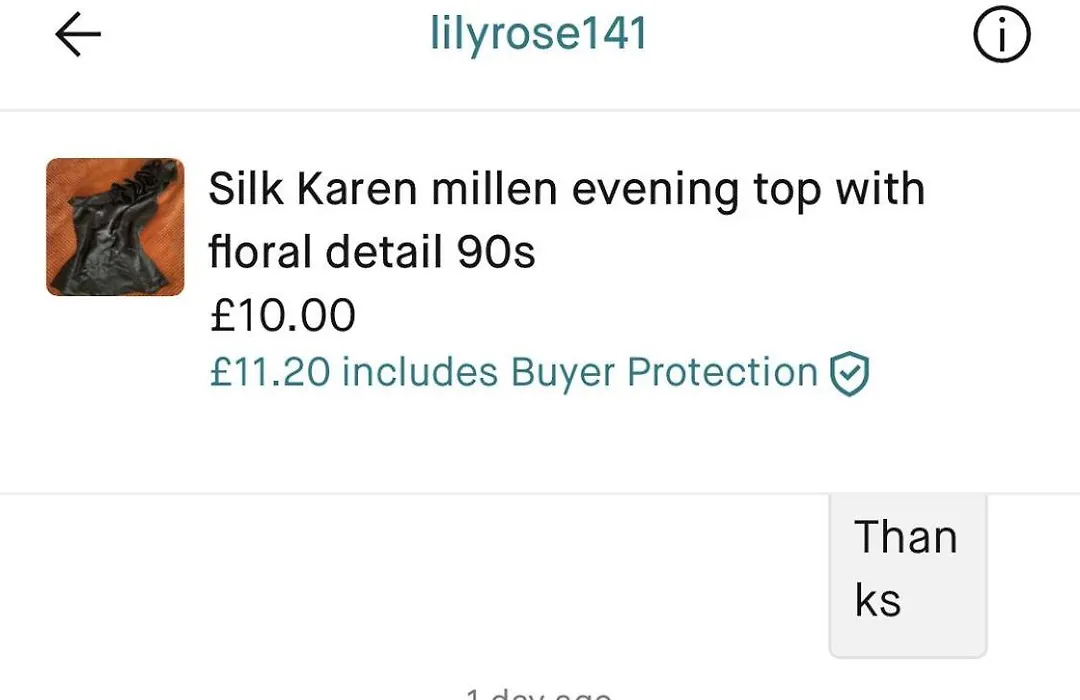Go back using the left arrow
The image size is (1080, 700).
78,34
